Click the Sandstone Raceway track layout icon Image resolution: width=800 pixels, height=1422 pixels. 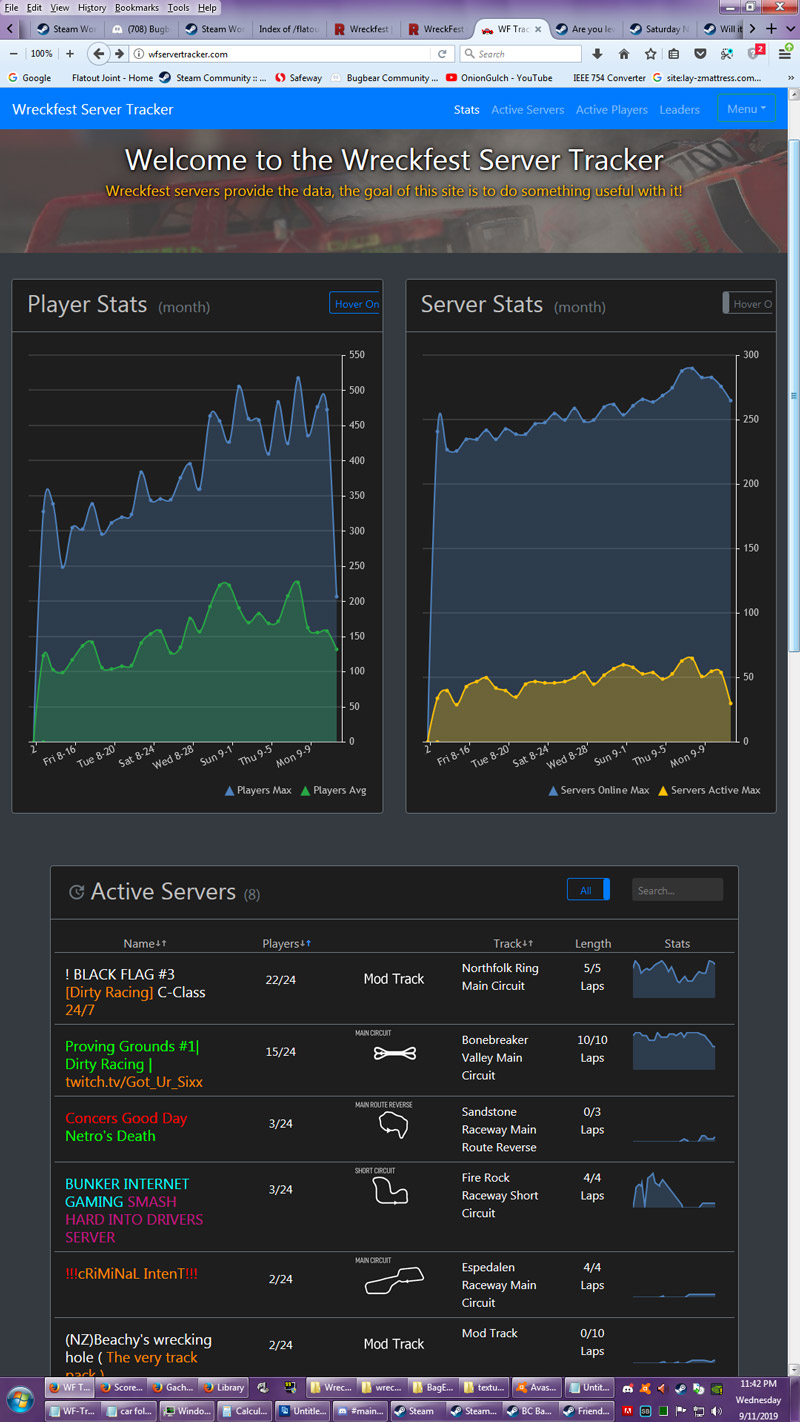[393, 1125]
